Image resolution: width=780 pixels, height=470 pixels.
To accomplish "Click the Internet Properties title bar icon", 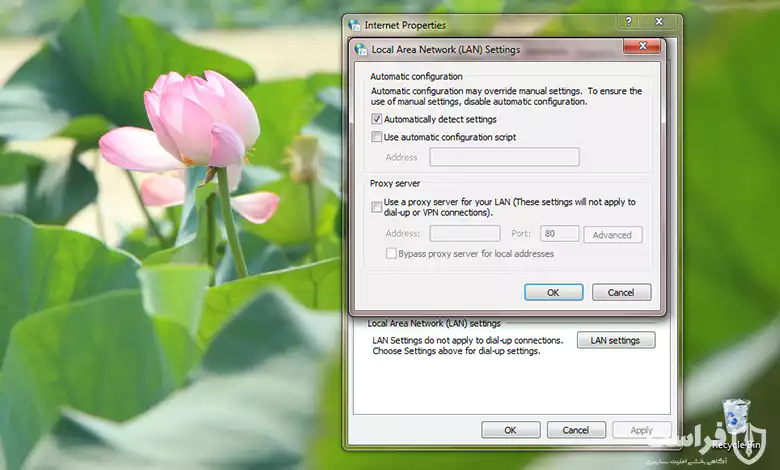I will coord(354,25).
